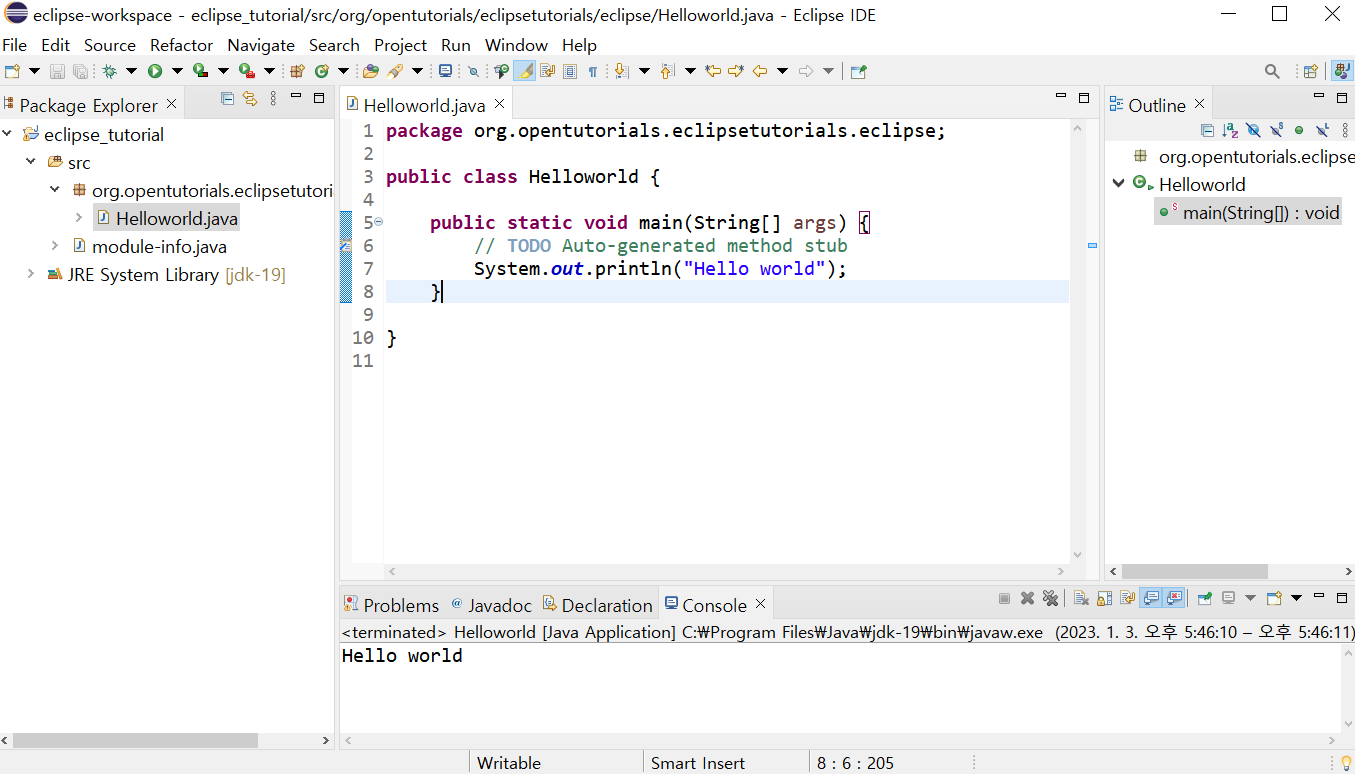
Task: Toggle Block Selection Mode icon
Action: 569,71
